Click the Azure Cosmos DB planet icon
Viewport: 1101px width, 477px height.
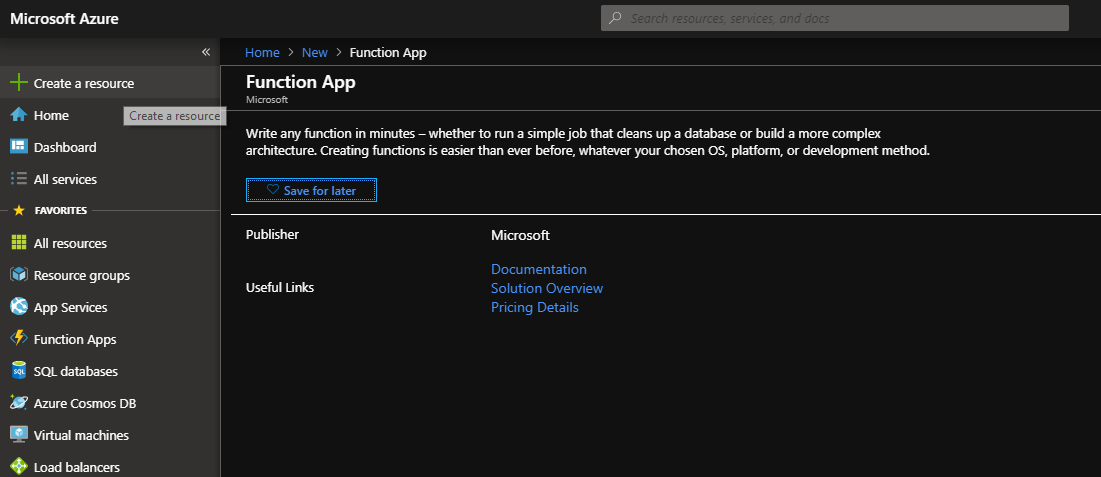[19, 403]
